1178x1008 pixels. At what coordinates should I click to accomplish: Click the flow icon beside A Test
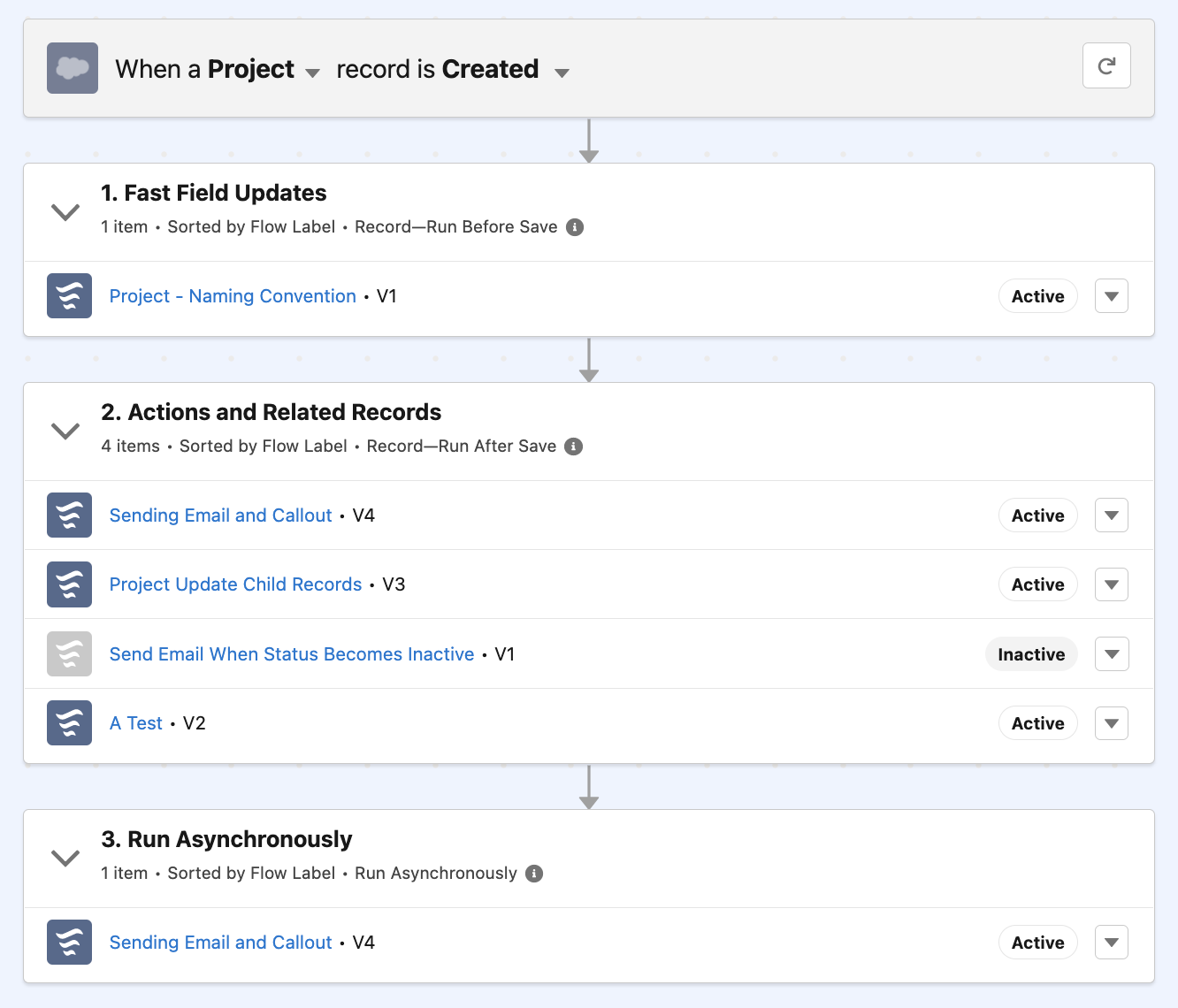(69, 723)
